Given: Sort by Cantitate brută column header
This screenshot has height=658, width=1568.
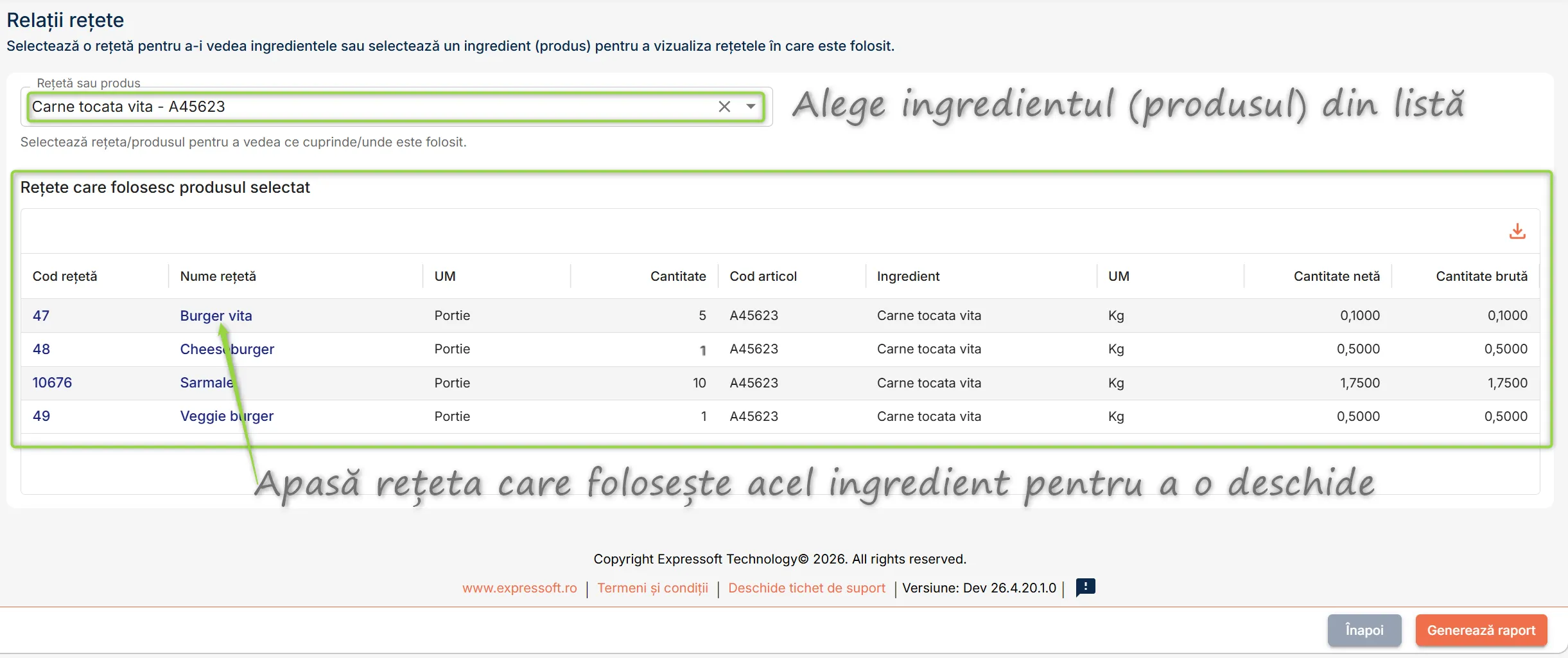Looking at the screenshot, I should [x=1481, y=276].
